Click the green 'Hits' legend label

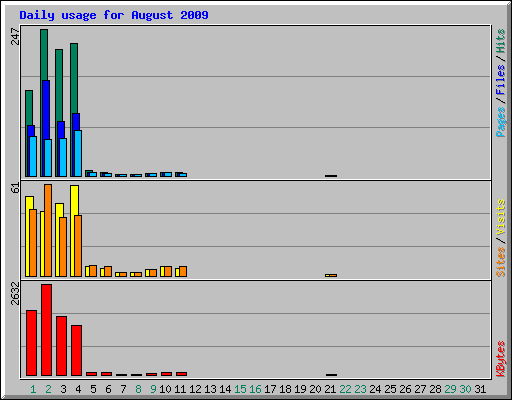501,41
